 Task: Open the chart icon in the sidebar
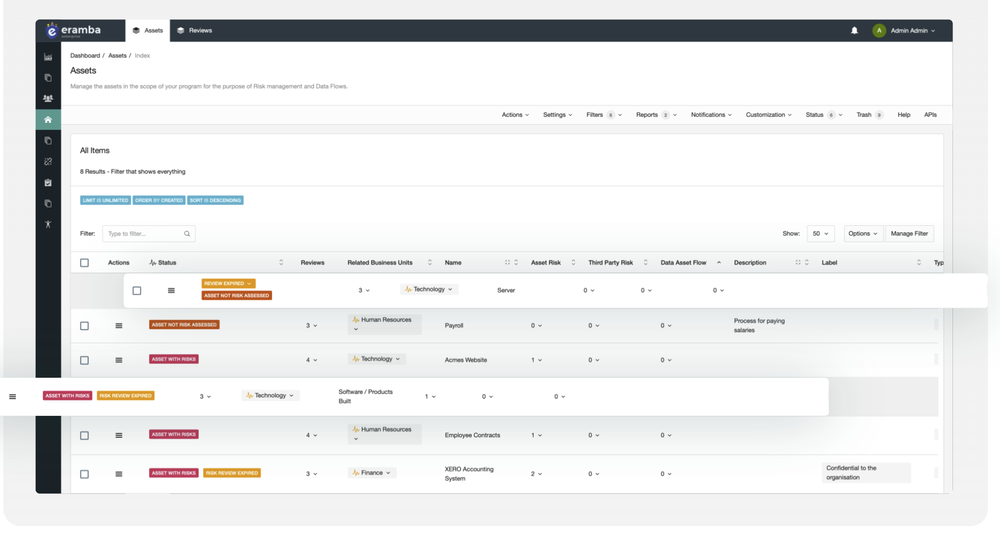pyautogui.click(x=48, y=57)
